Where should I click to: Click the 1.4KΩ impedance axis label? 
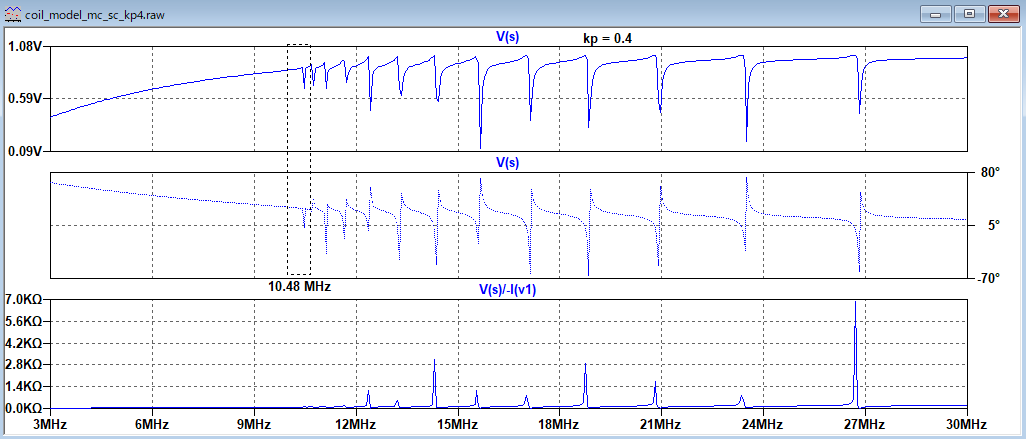click(24, 386)
